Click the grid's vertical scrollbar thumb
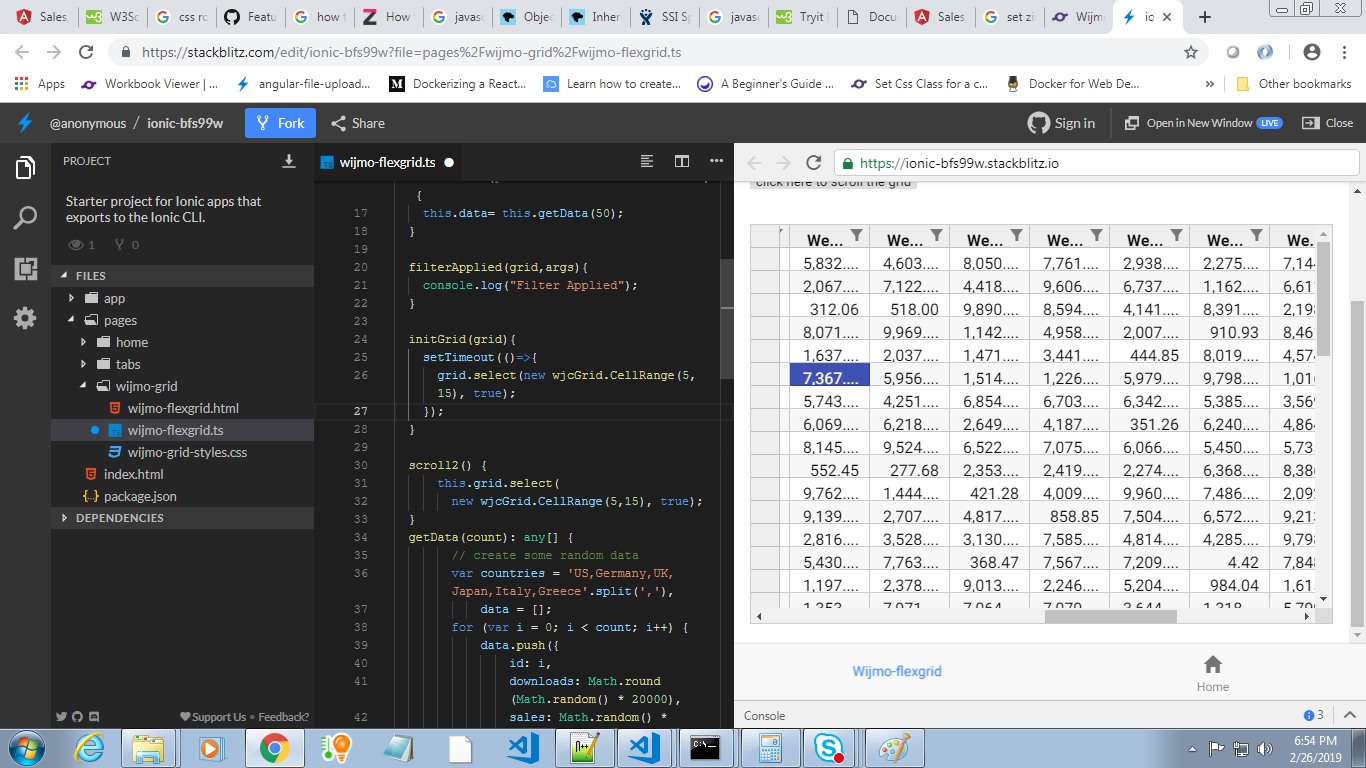 pyautogui.click(x=1324, y=298)
